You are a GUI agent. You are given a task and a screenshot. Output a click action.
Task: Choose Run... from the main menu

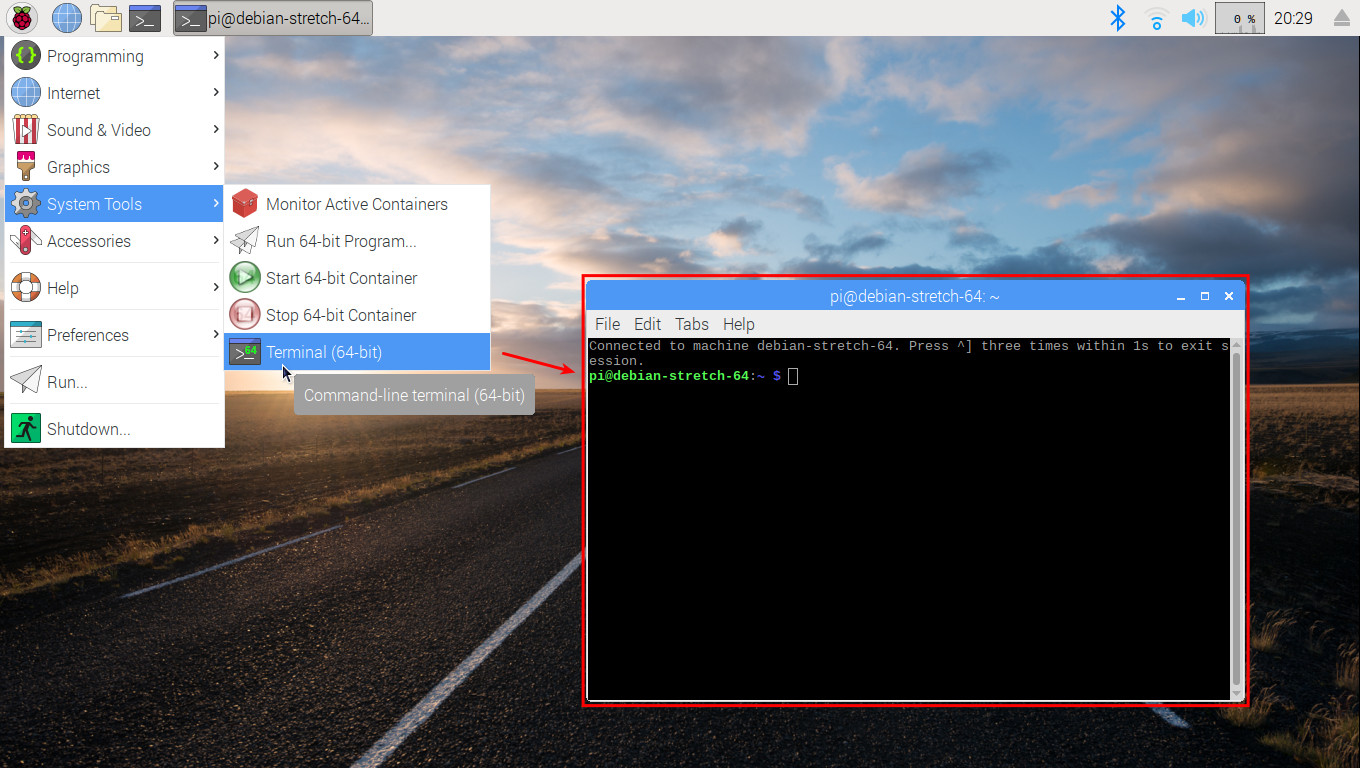click(x=114, y=382)
